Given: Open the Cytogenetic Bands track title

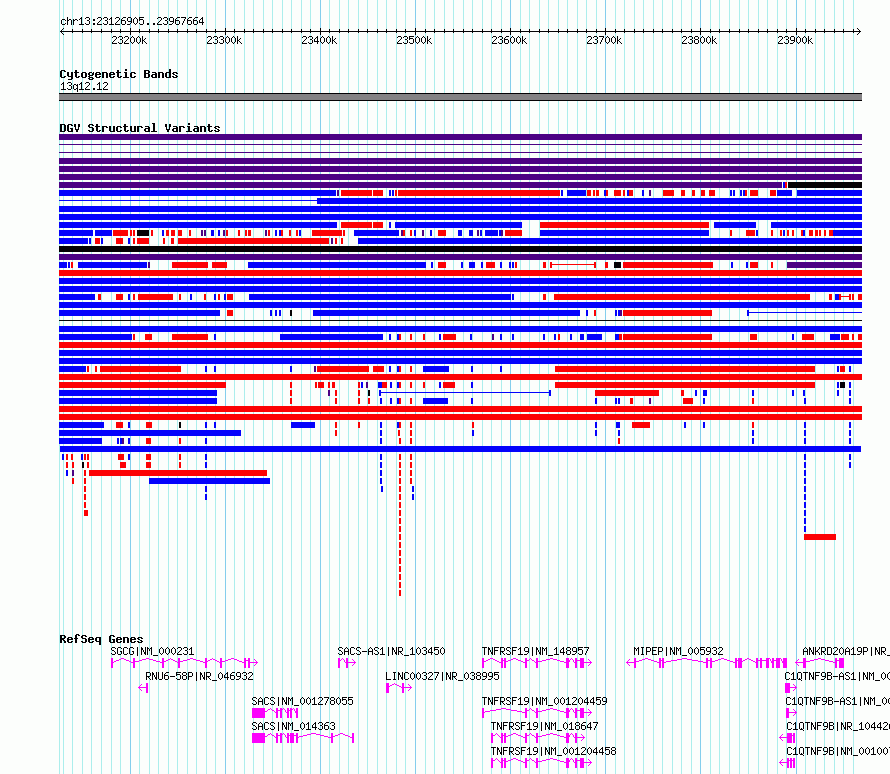Looking at the screenshot, I should coord(119,74).
